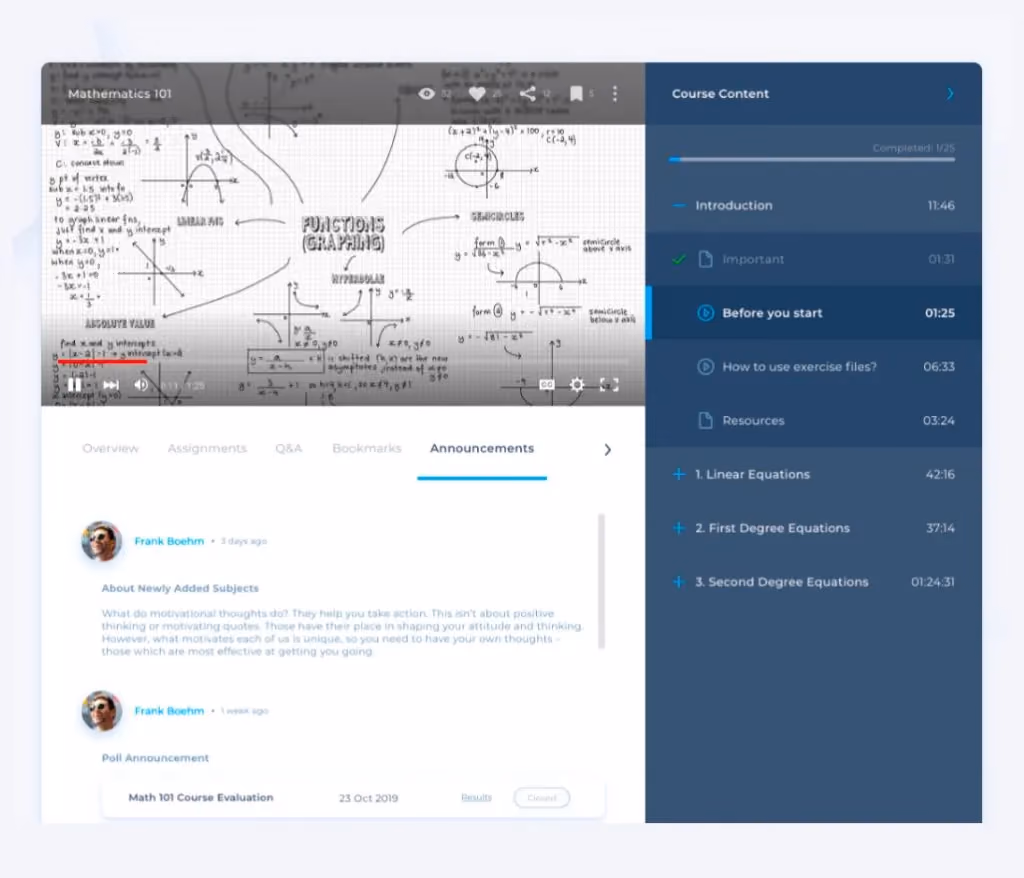1024x878 pixels.
Task: Open About Newly Added Subjects announcement
Action: [x=180, y=588]
